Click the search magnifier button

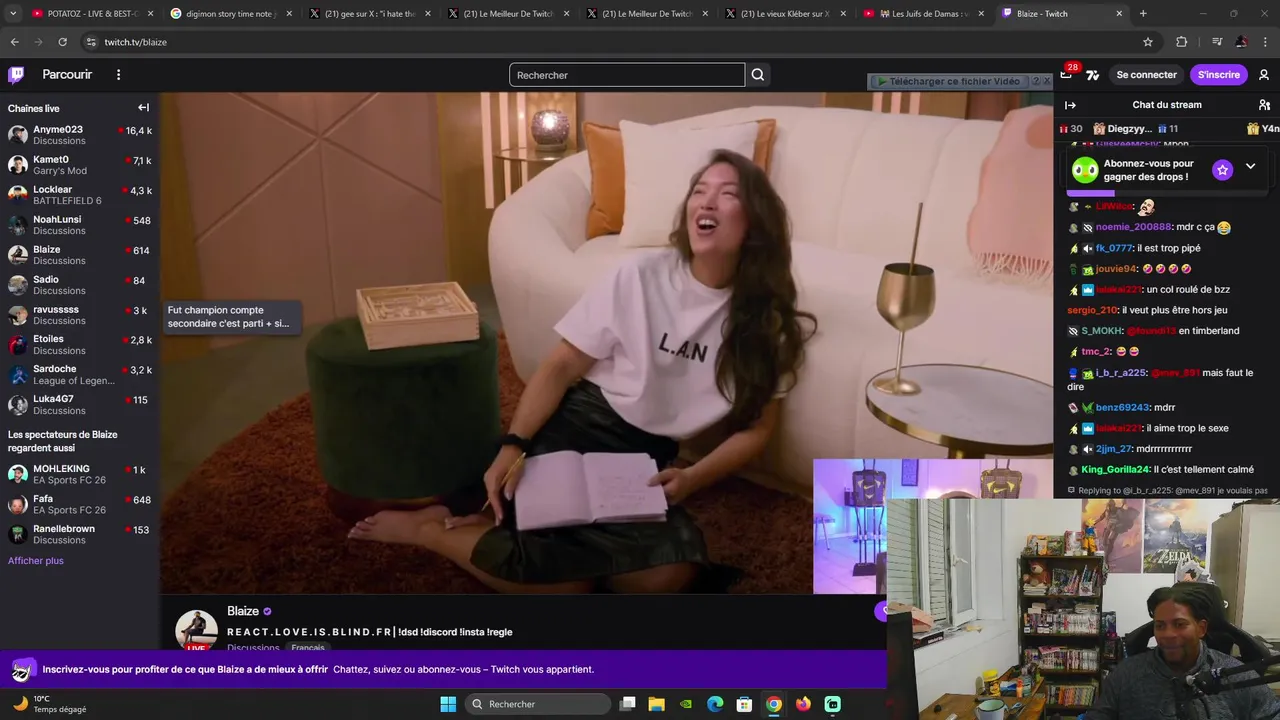pyautogui.click(x=758, y=75)
